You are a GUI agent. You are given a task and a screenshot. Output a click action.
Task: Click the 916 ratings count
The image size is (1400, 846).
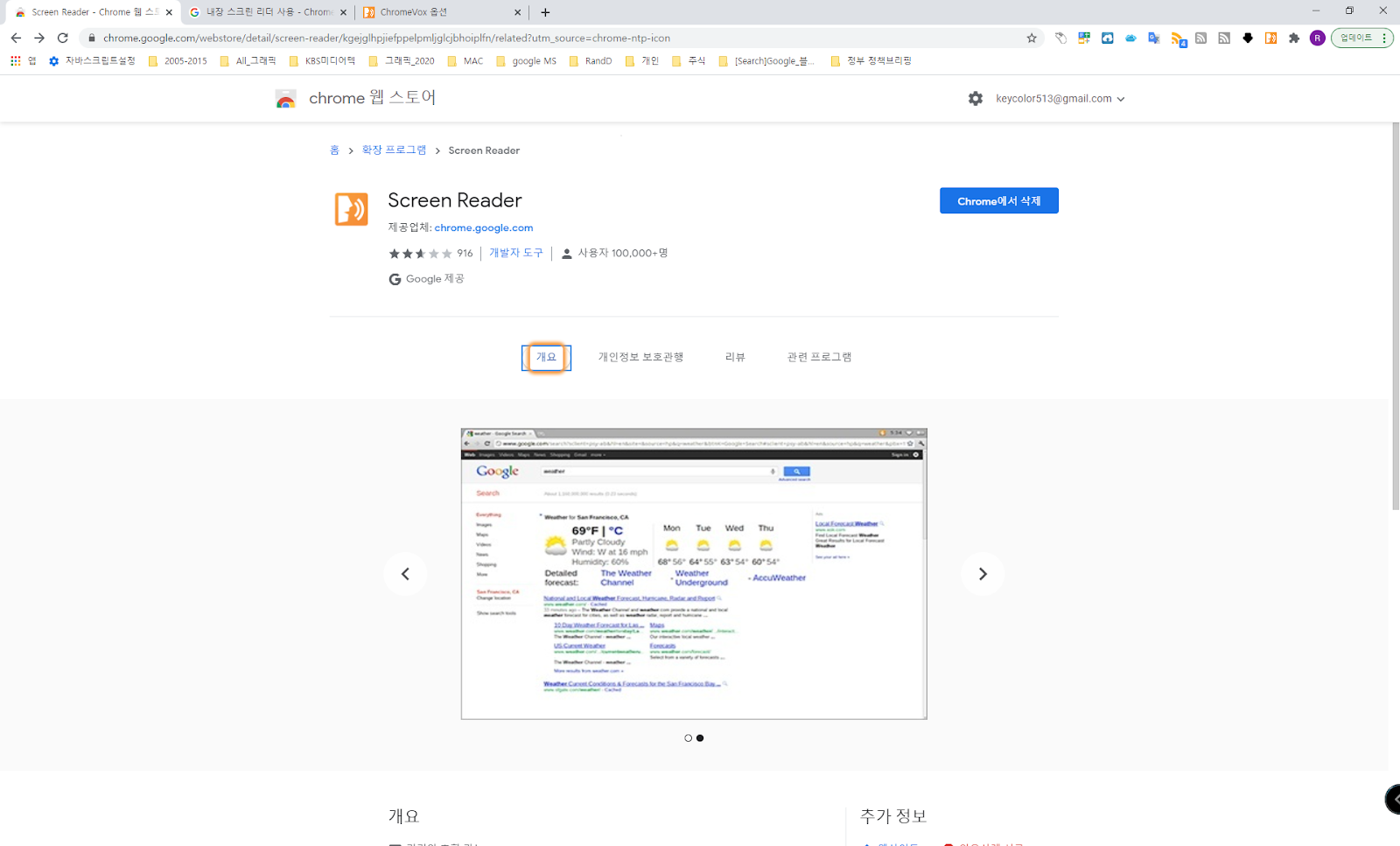[465, 254]
